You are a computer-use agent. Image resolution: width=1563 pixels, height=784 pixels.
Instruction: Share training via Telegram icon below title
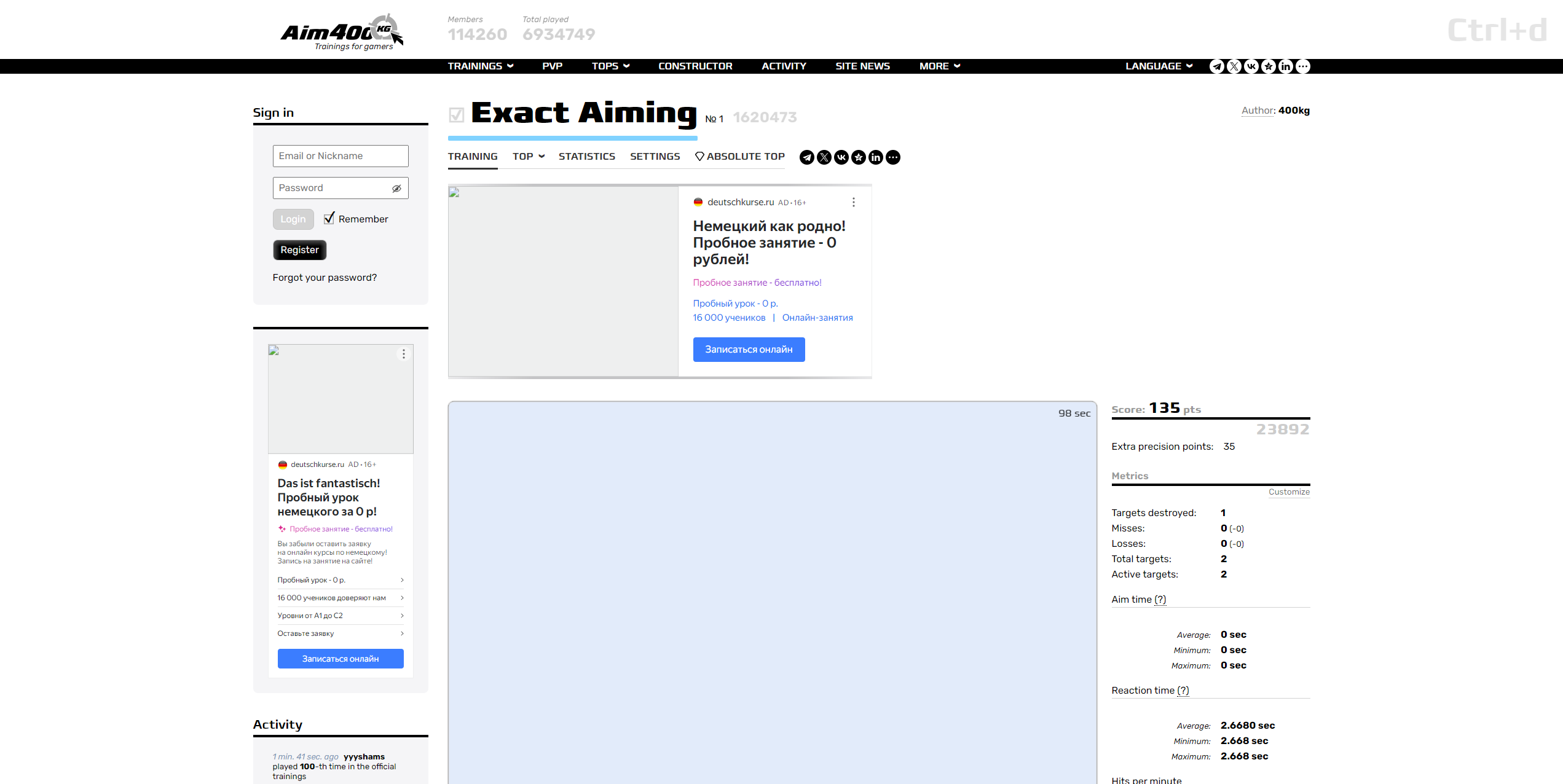click(x=806, y=157)
